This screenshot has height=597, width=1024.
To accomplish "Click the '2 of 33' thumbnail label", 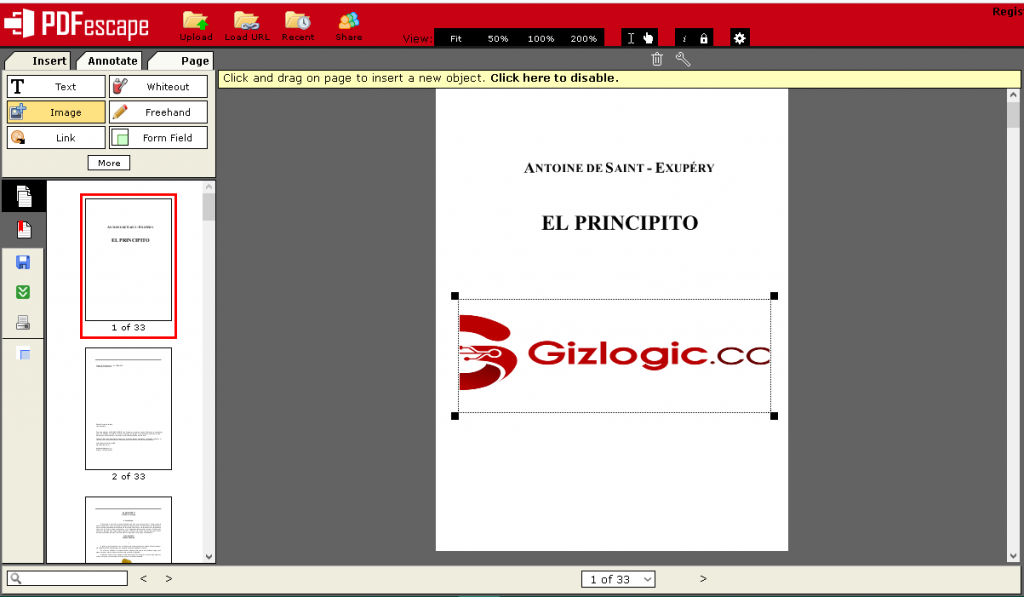I will (129, 476).
